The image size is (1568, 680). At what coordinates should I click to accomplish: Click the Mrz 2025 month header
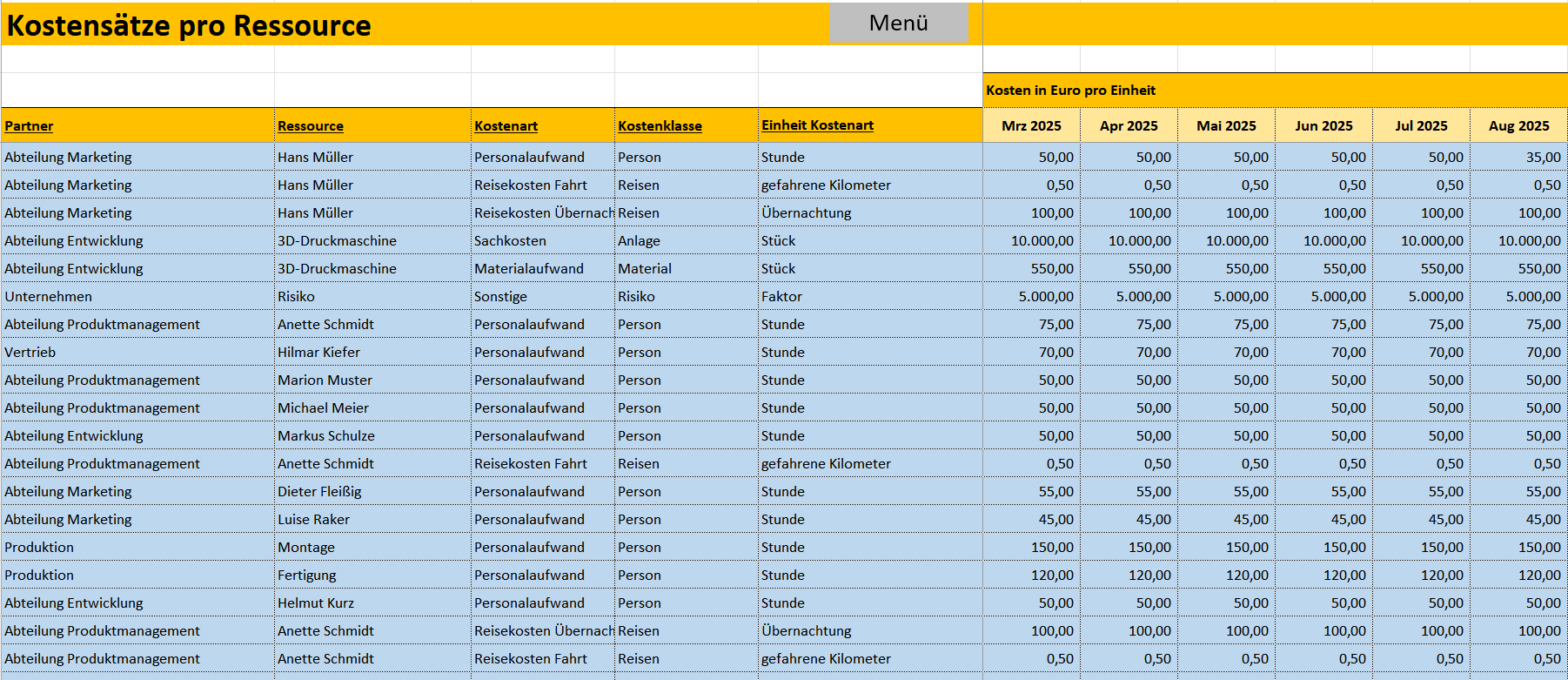click(1031, 125)
